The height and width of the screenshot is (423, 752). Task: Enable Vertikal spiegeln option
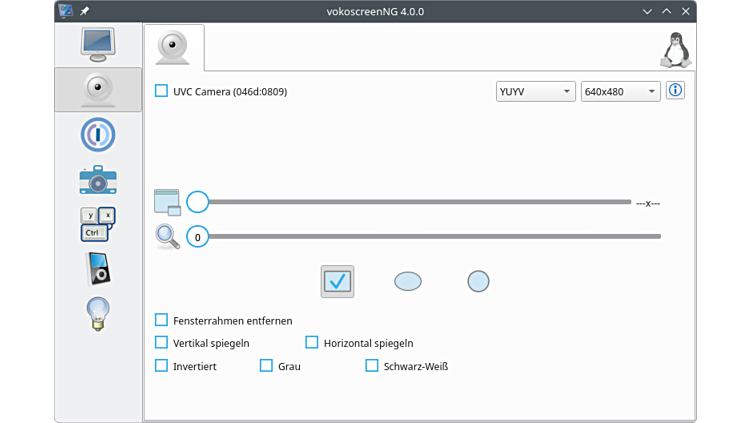click(162, 342)
